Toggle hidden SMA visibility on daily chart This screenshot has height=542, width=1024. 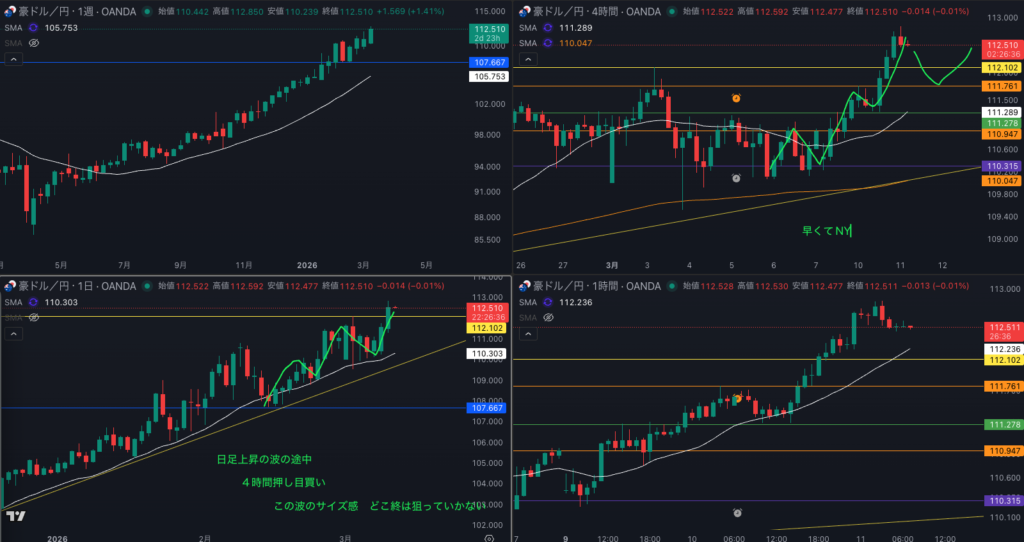(34, 317)
